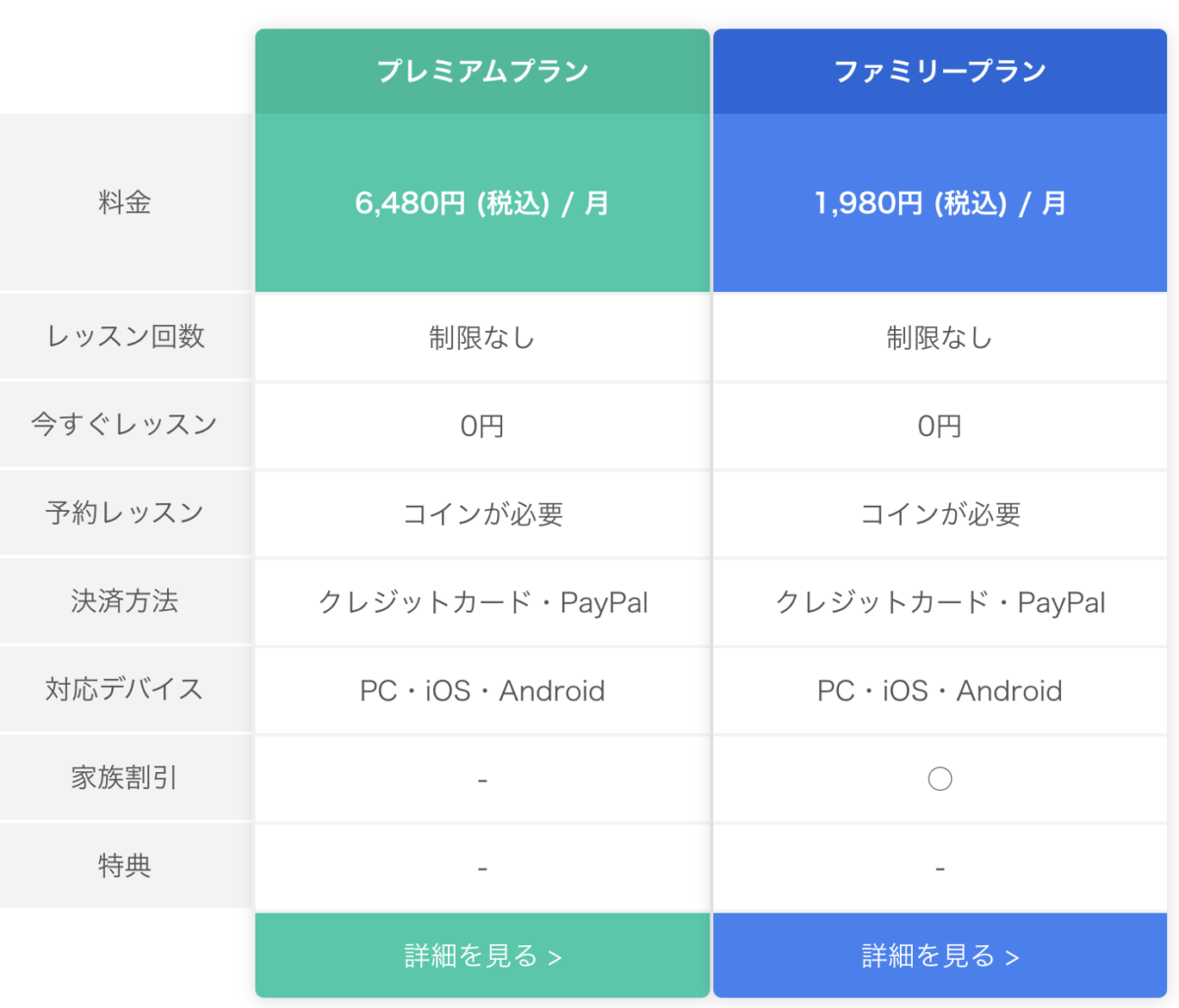Screen dimensions: 1179x1008
Task: Click the family discount circle icon
Action: coord(940,779)
